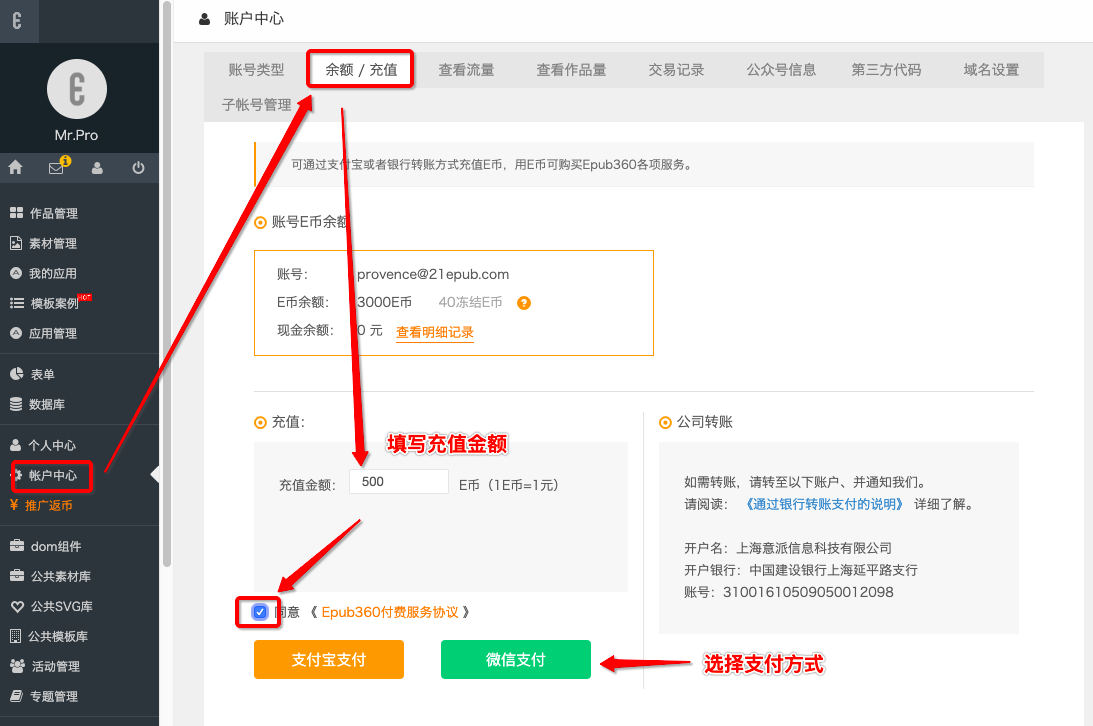
Task: Click the power logout icon
Action: 138,168
